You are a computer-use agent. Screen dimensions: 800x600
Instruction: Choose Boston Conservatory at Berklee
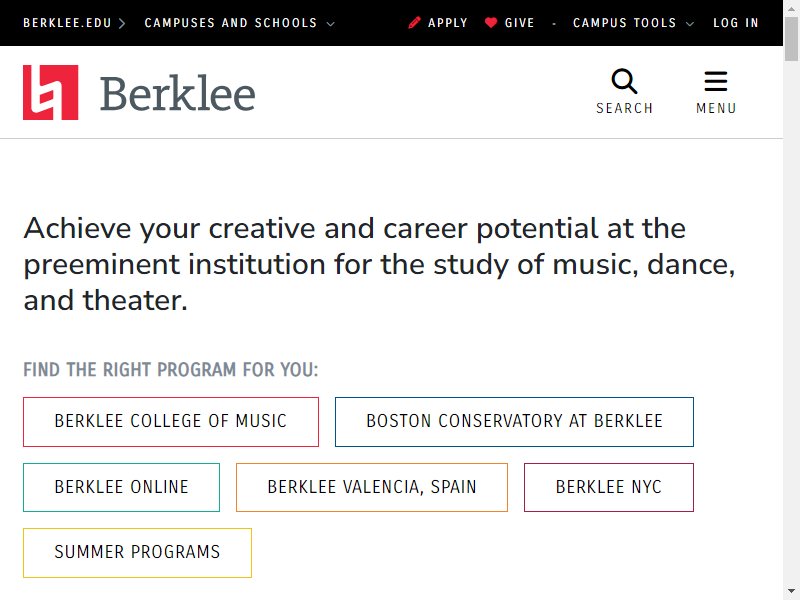point(514,422)
